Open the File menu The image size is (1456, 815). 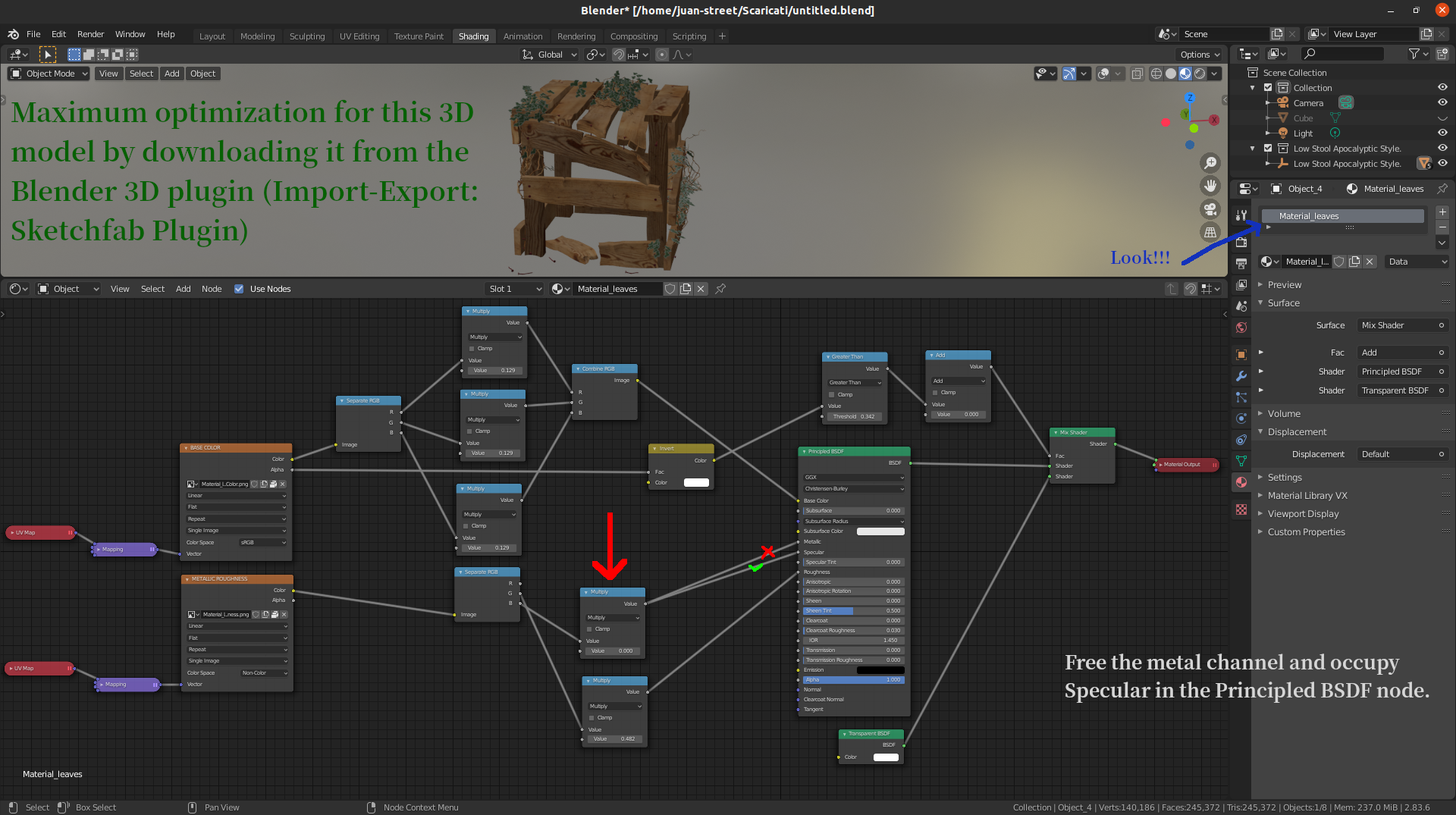[x=33, y=34]
